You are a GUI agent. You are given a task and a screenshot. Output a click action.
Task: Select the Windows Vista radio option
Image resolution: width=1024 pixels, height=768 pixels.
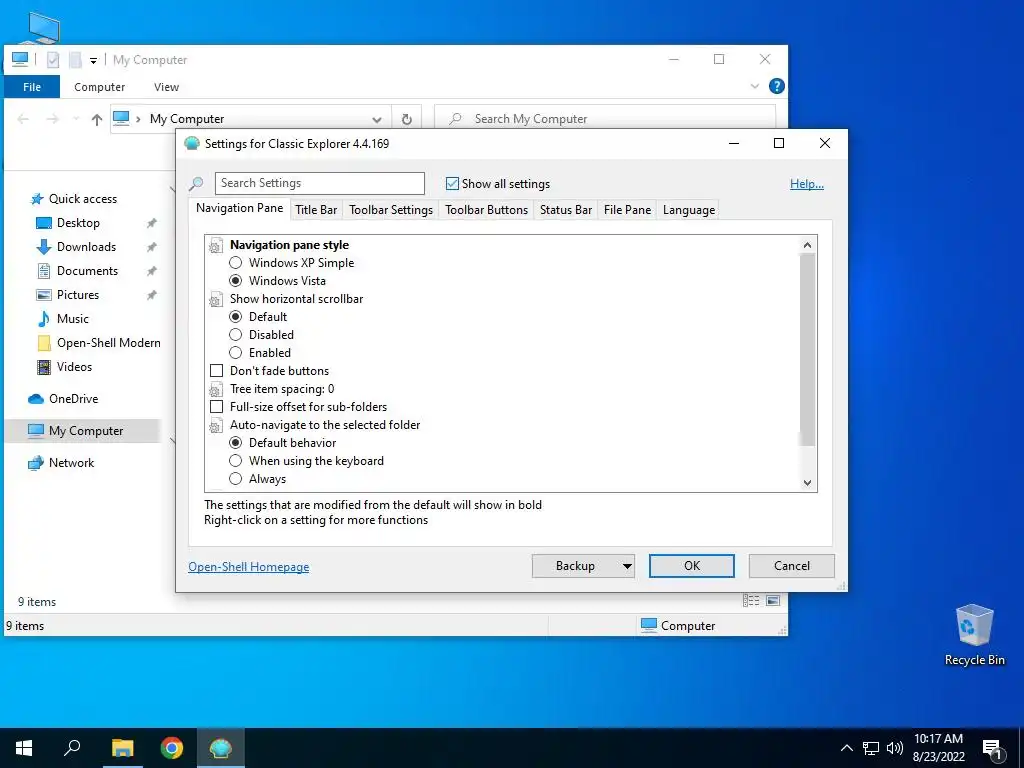point(236,281)
